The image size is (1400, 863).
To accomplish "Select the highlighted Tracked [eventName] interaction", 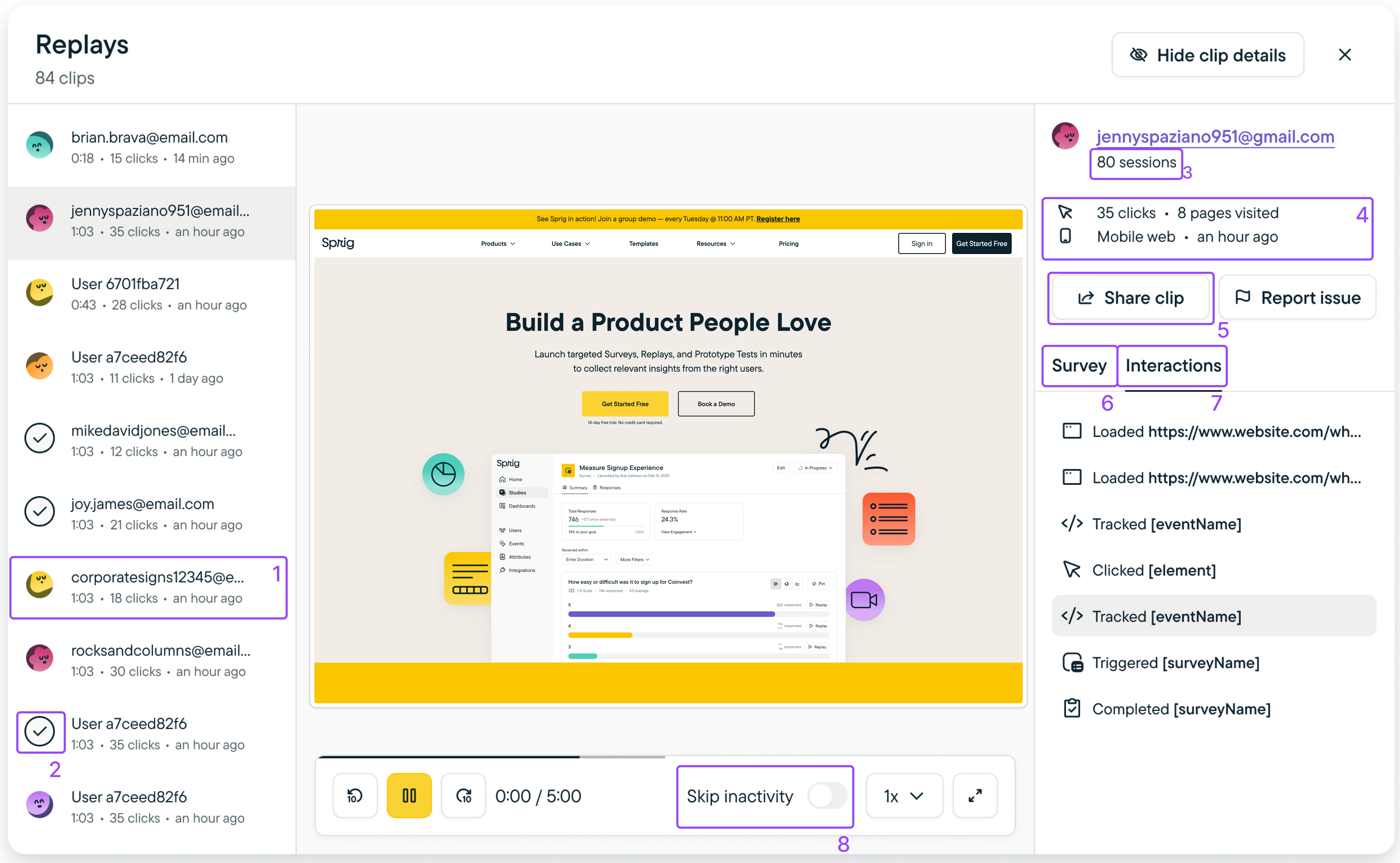I will click(x=1214, y=616).
